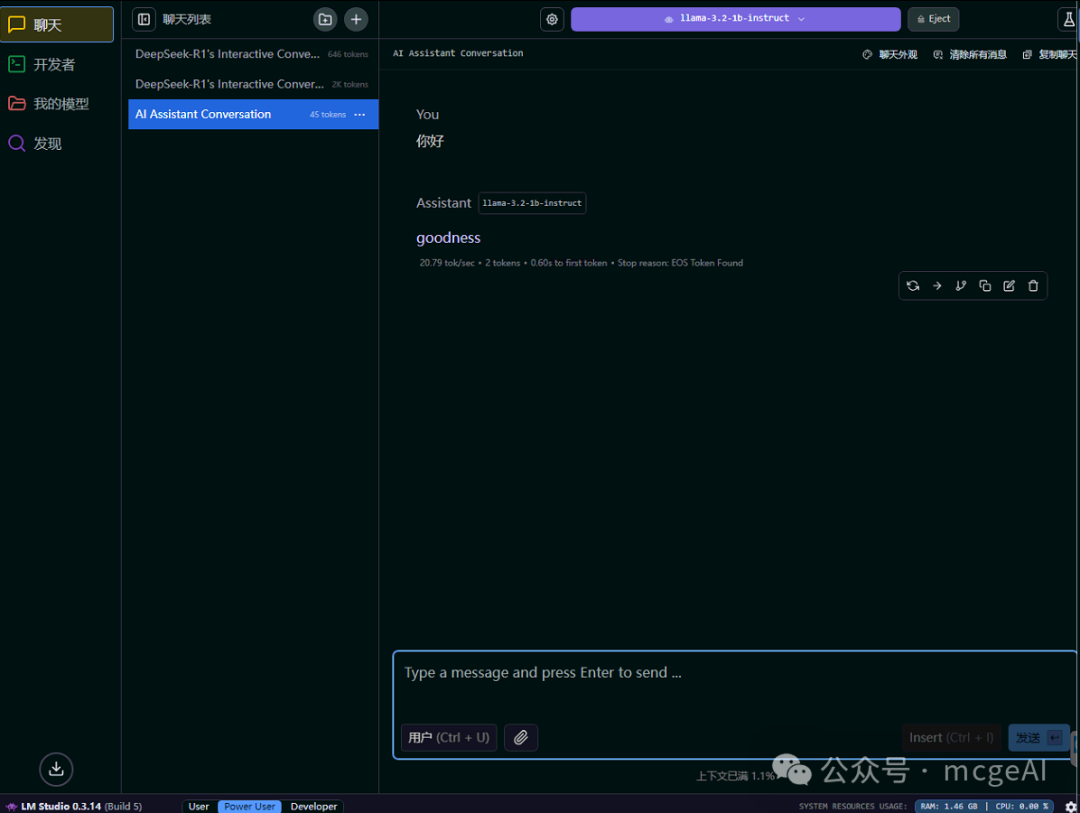Click the 聊天列表 chat list header label
This screenshot has height=813, width=1080.
pyautogui.click(x=187, y=19)
